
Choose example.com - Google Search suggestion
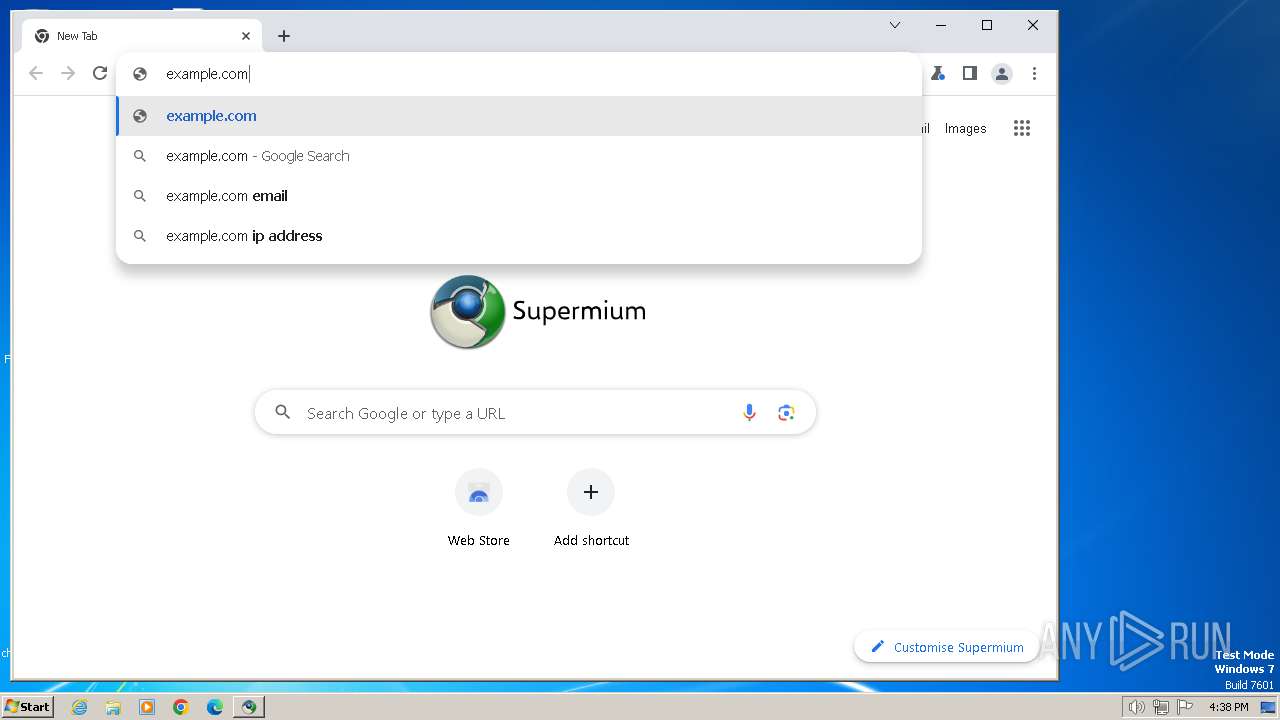coord(519,156)
